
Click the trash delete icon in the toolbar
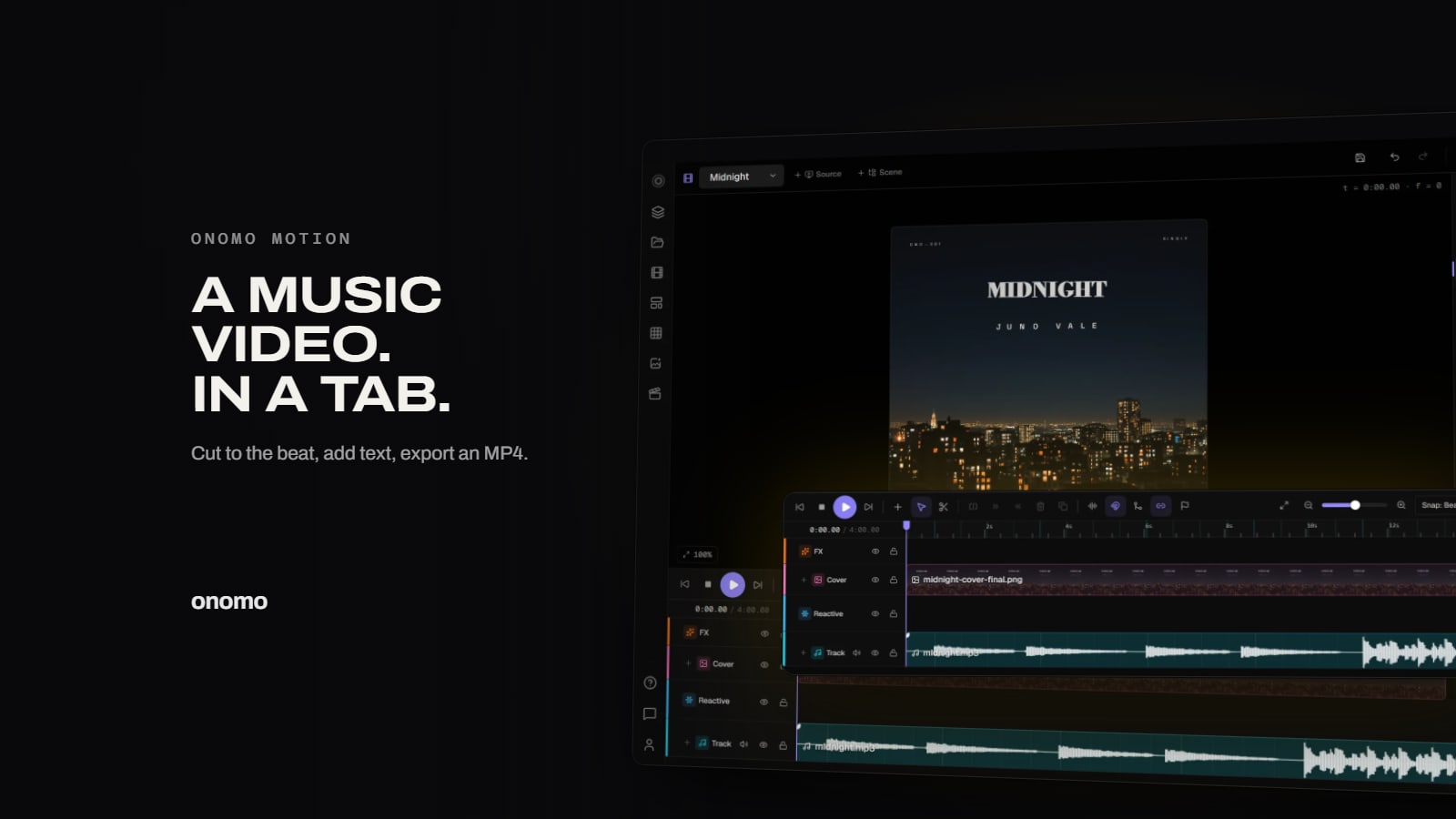coord(1040,507)
